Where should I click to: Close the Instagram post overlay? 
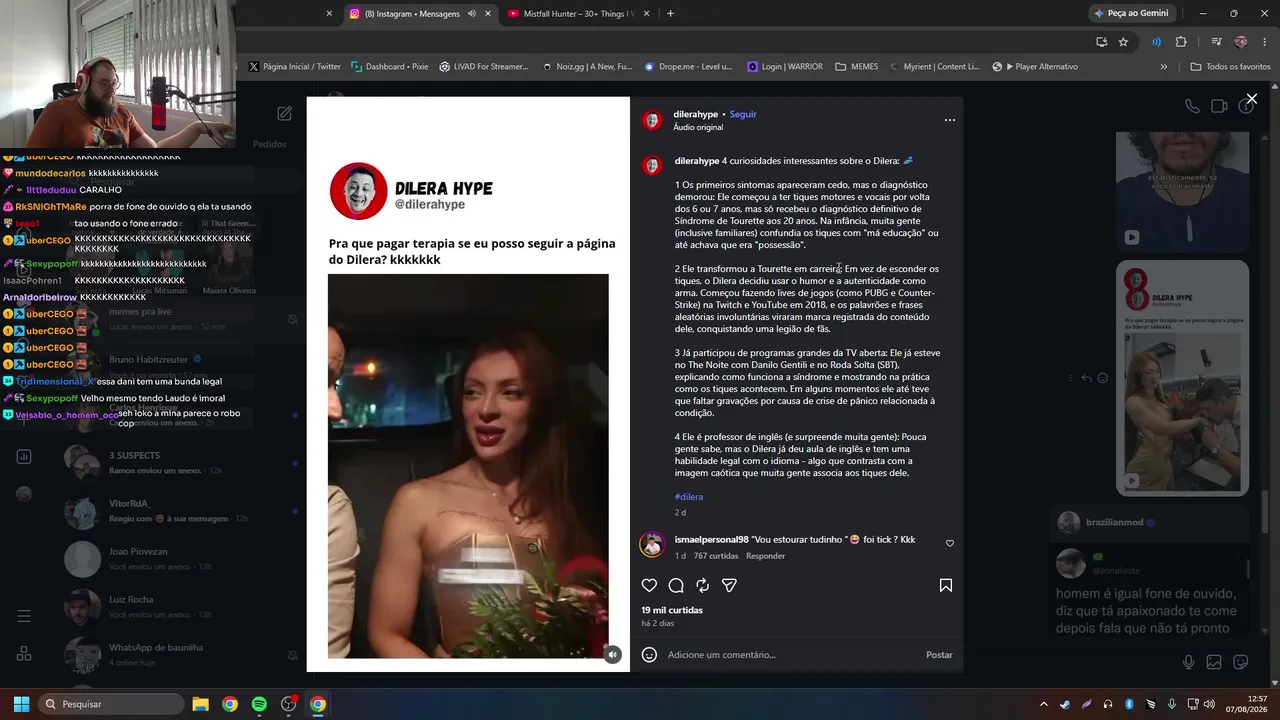click(1251, 99)
